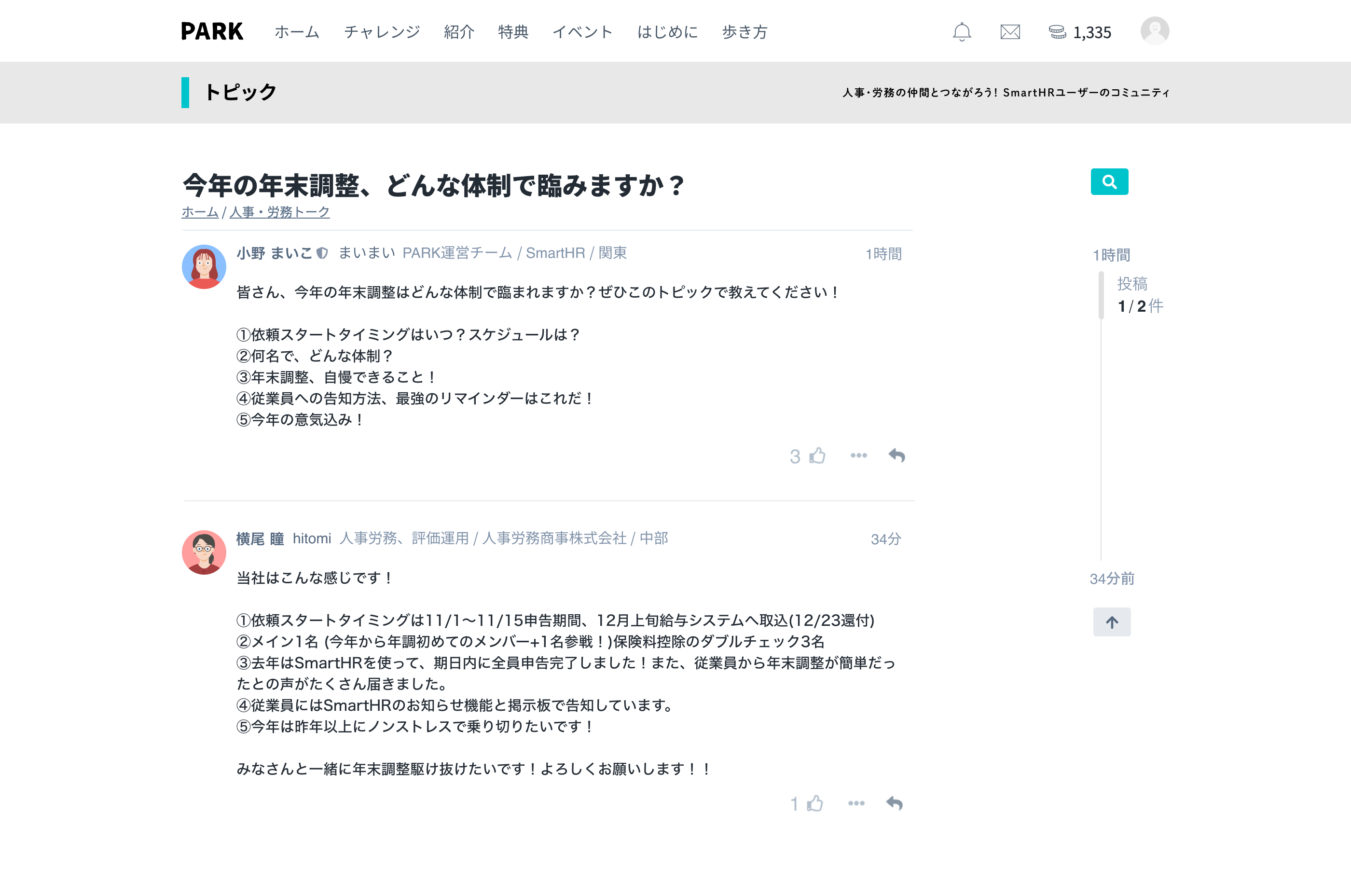Like 小野 まいこ's post
This screenshot has width=1351, height=896.
tap(817, 455)
